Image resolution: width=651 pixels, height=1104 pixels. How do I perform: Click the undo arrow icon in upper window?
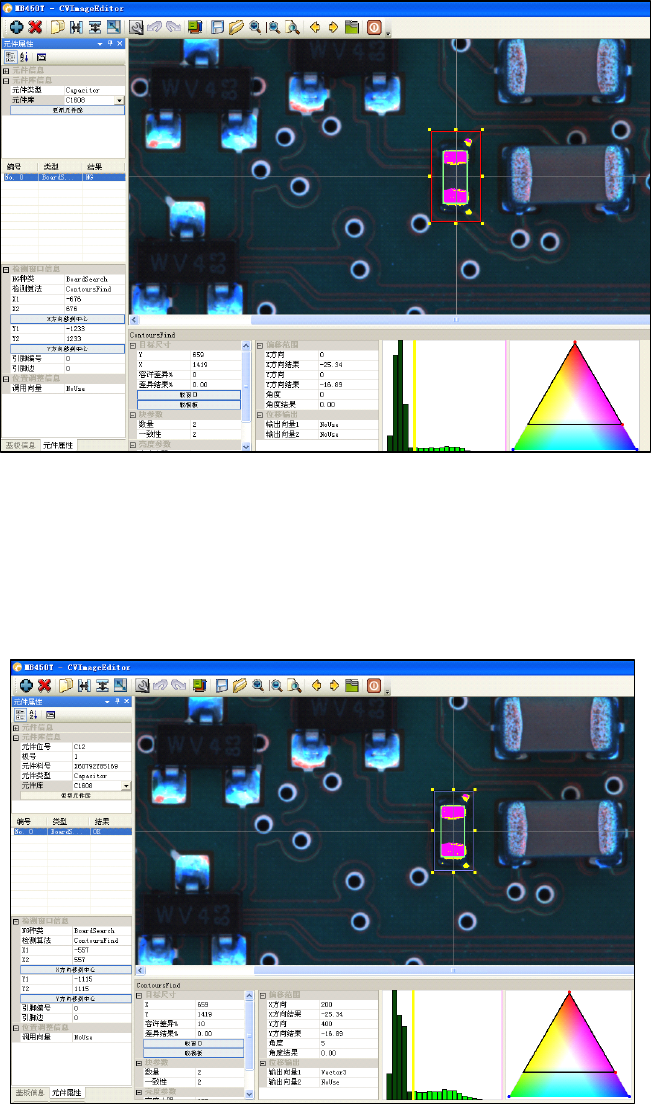(155, 27)
